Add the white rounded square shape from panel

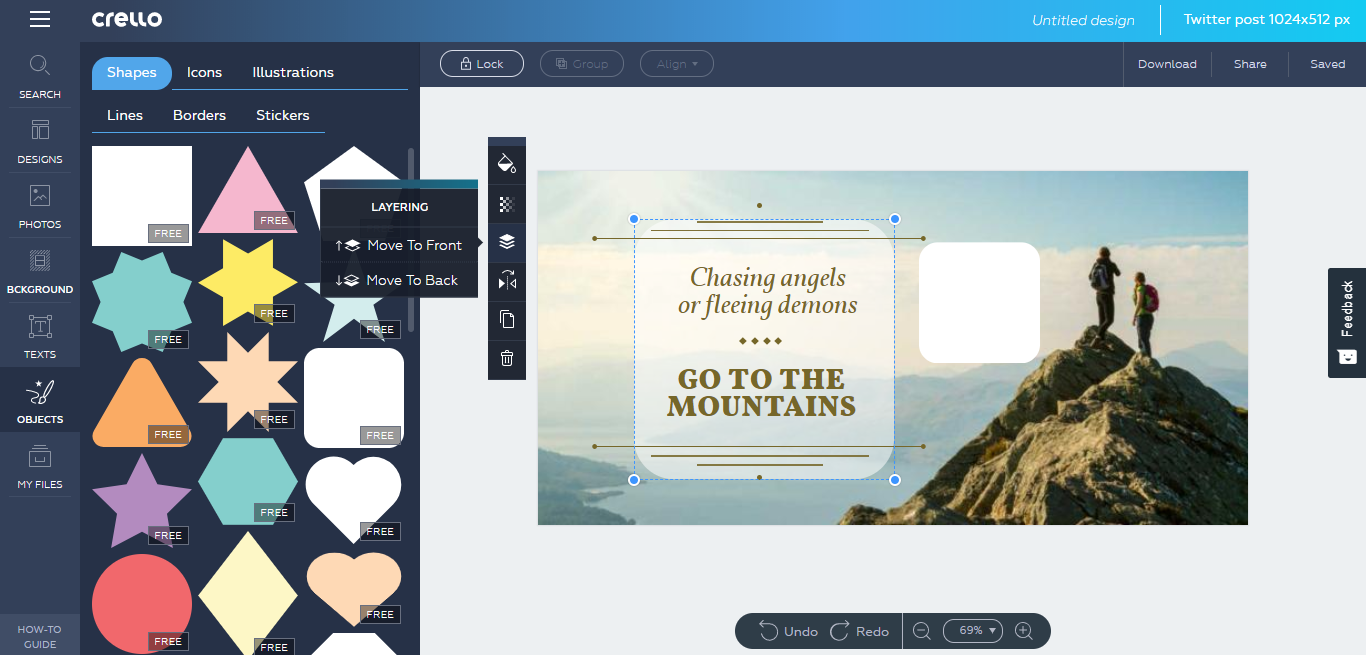tap(354, 397)
